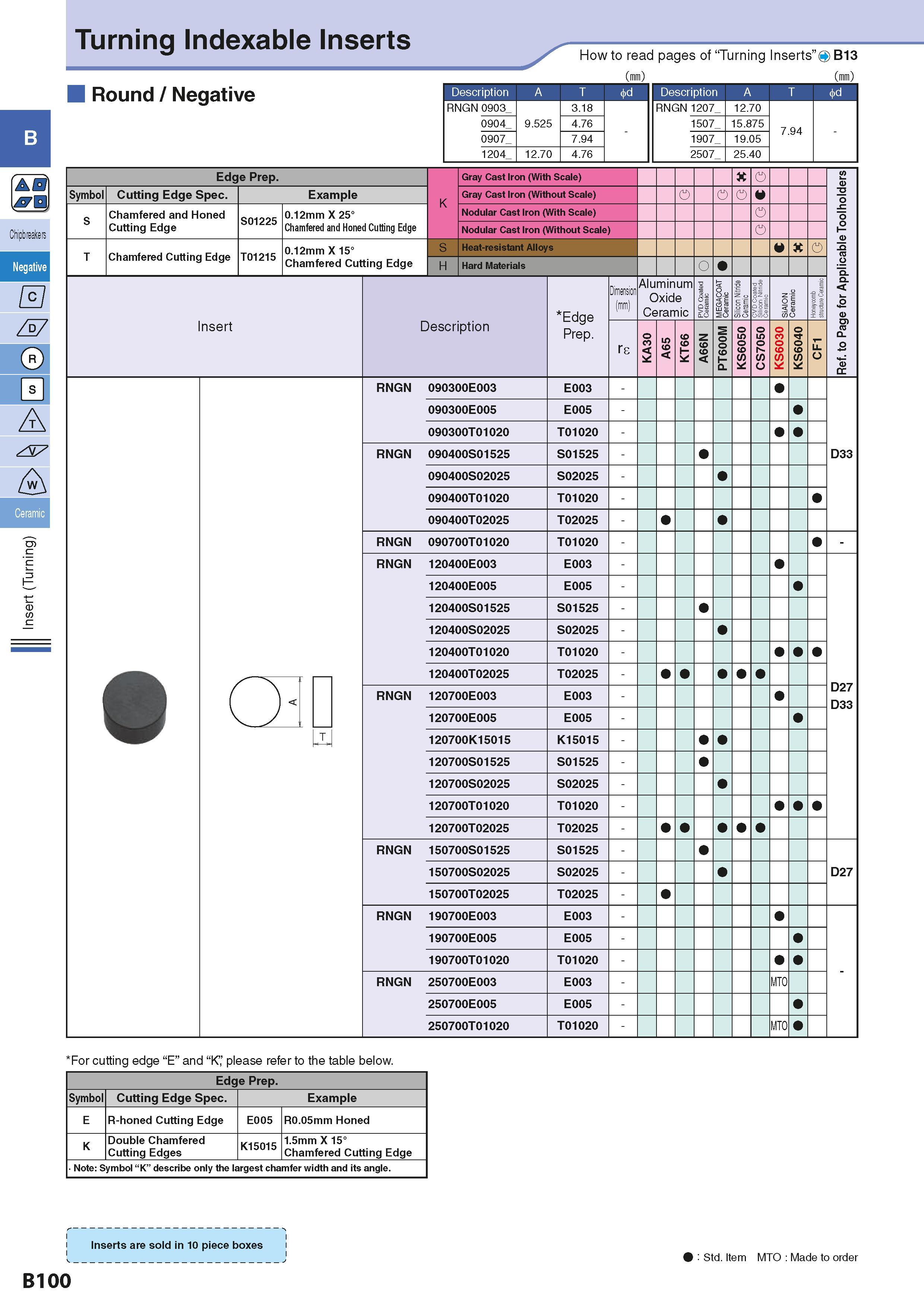Image resolution: width=924 pixels, height=1307 pixels.
Task: Click the K15015 edge prep cell in the main table
Action: point(577,740)
